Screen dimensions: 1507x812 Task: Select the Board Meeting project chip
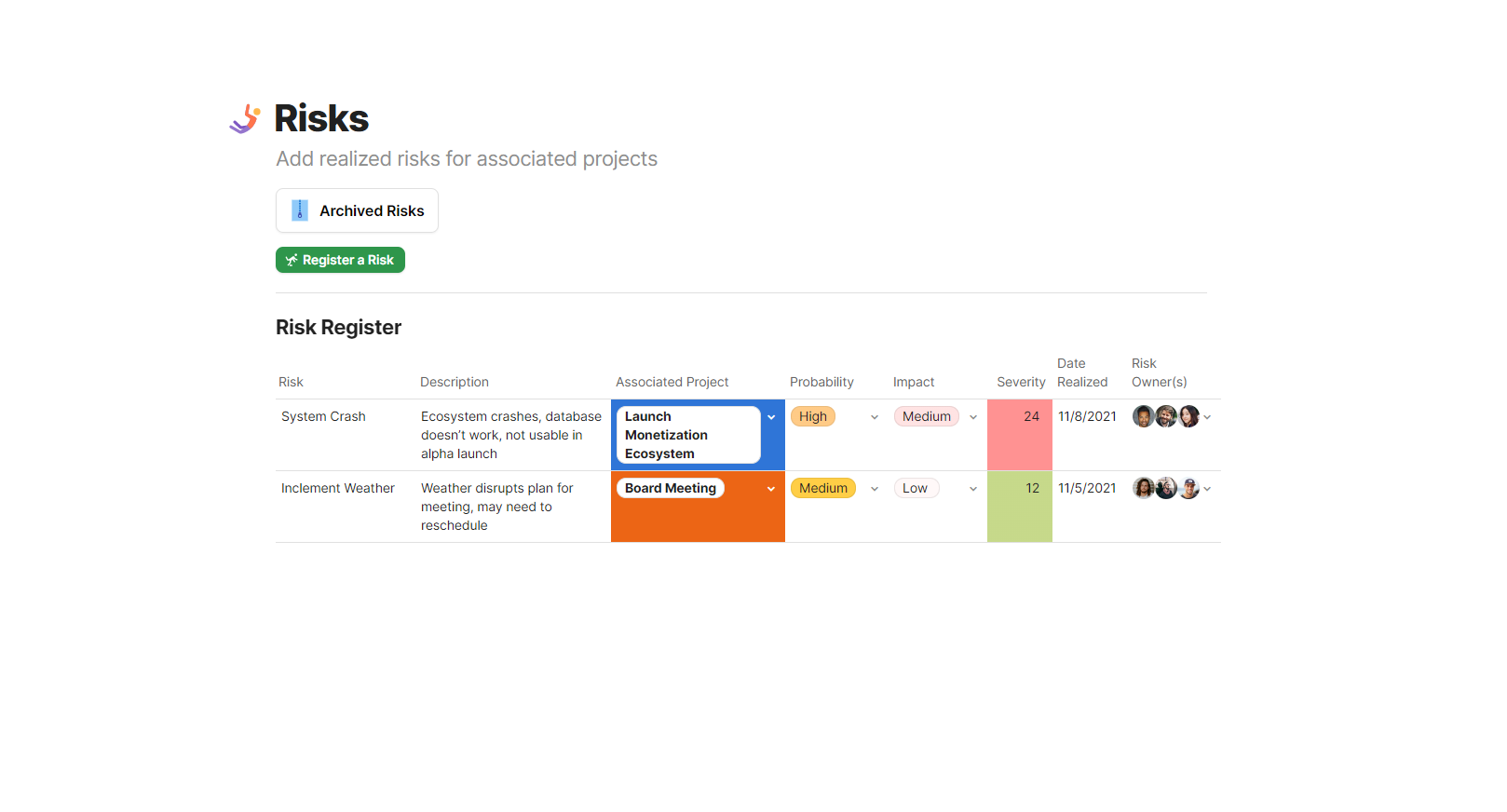point(671,488)
